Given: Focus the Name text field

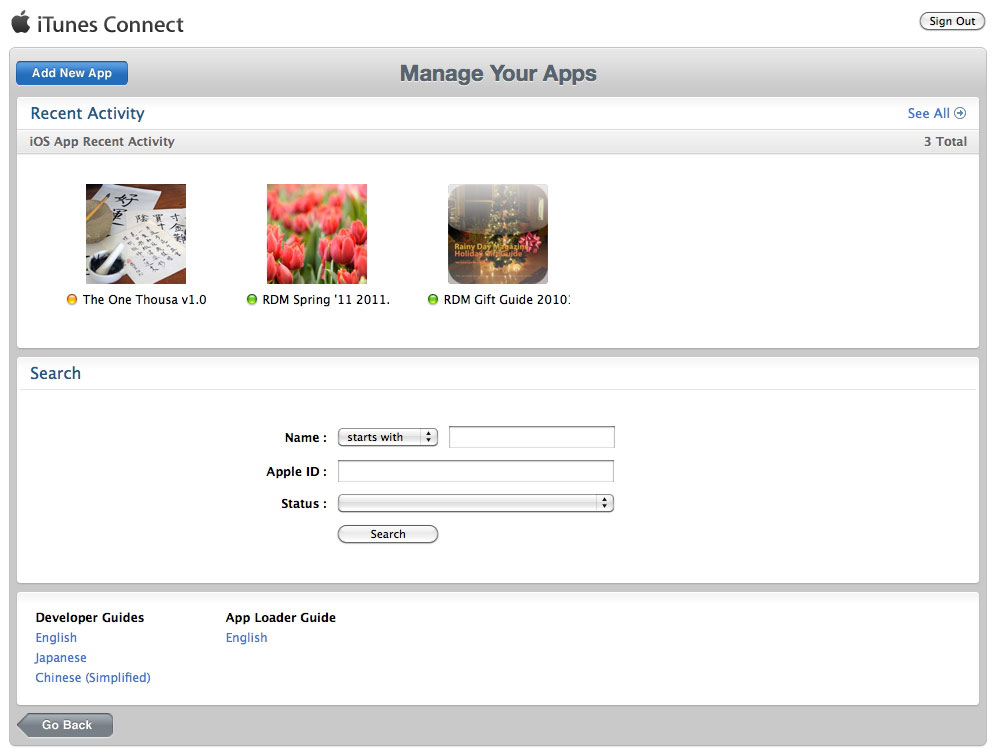Looking at the screenshot, I should coord(532,437).
